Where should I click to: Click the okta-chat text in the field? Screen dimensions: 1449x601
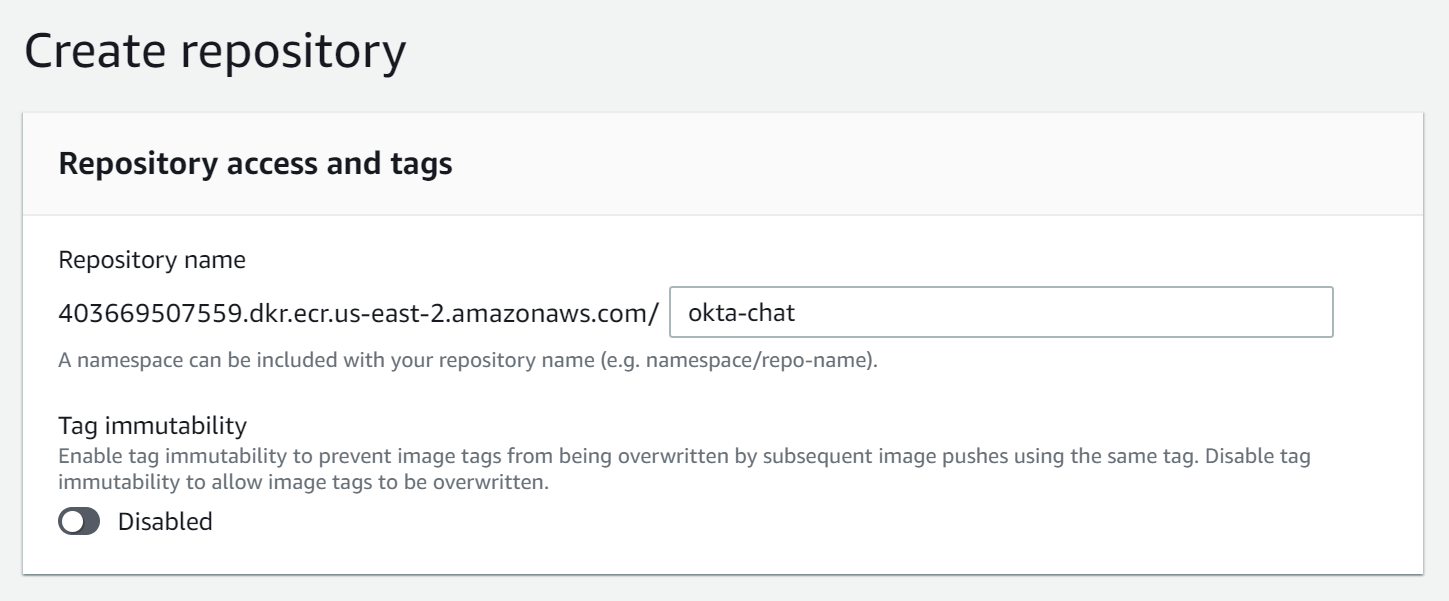tap(742, 312)
